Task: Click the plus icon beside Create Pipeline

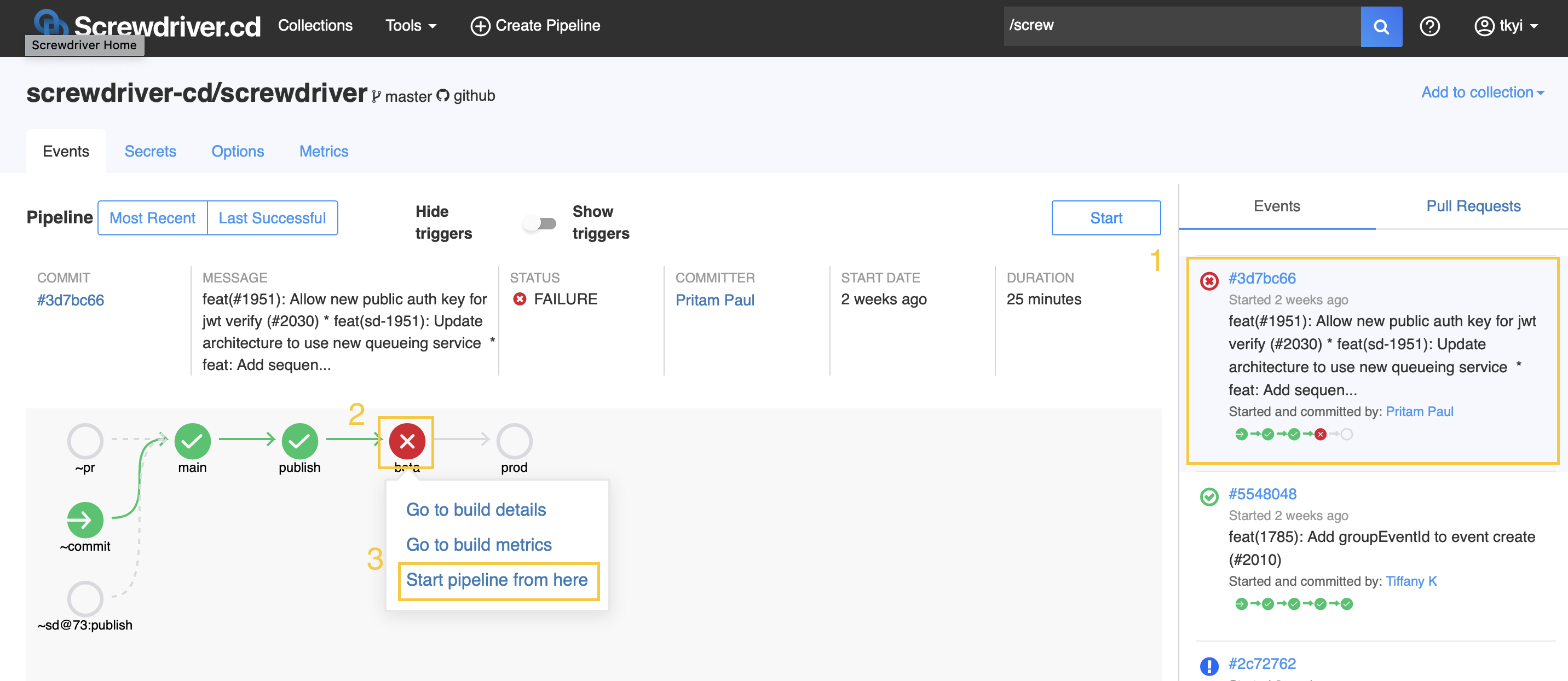Action: coord(480,26)
